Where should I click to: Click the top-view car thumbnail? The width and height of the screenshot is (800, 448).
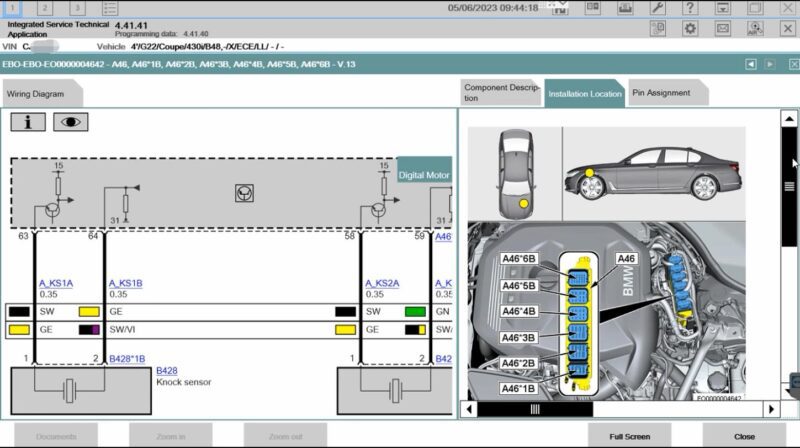[x=516, y=174]
